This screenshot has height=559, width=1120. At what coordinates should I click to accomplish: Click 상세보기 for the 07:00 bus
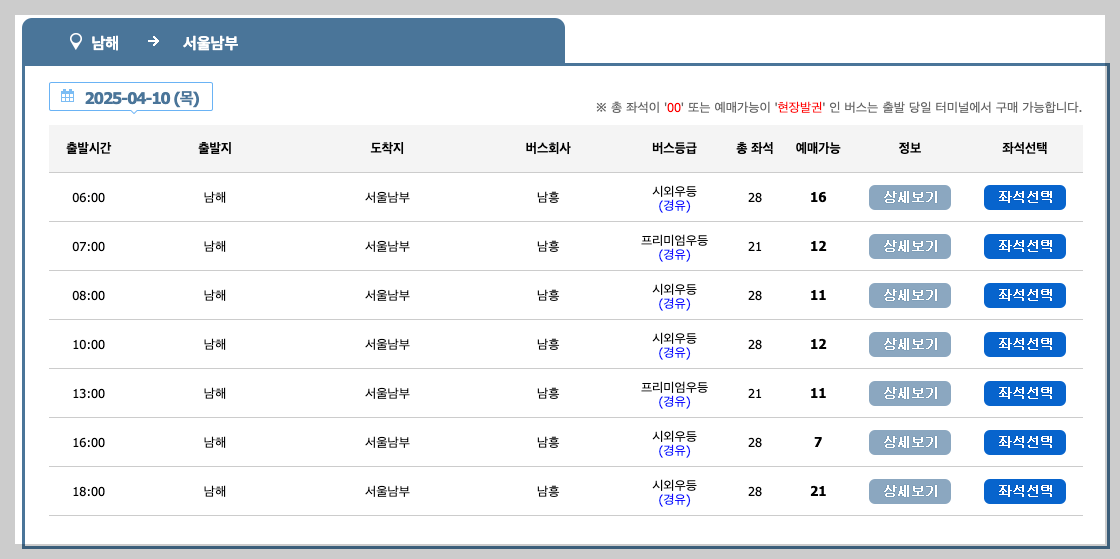(909, 246)
